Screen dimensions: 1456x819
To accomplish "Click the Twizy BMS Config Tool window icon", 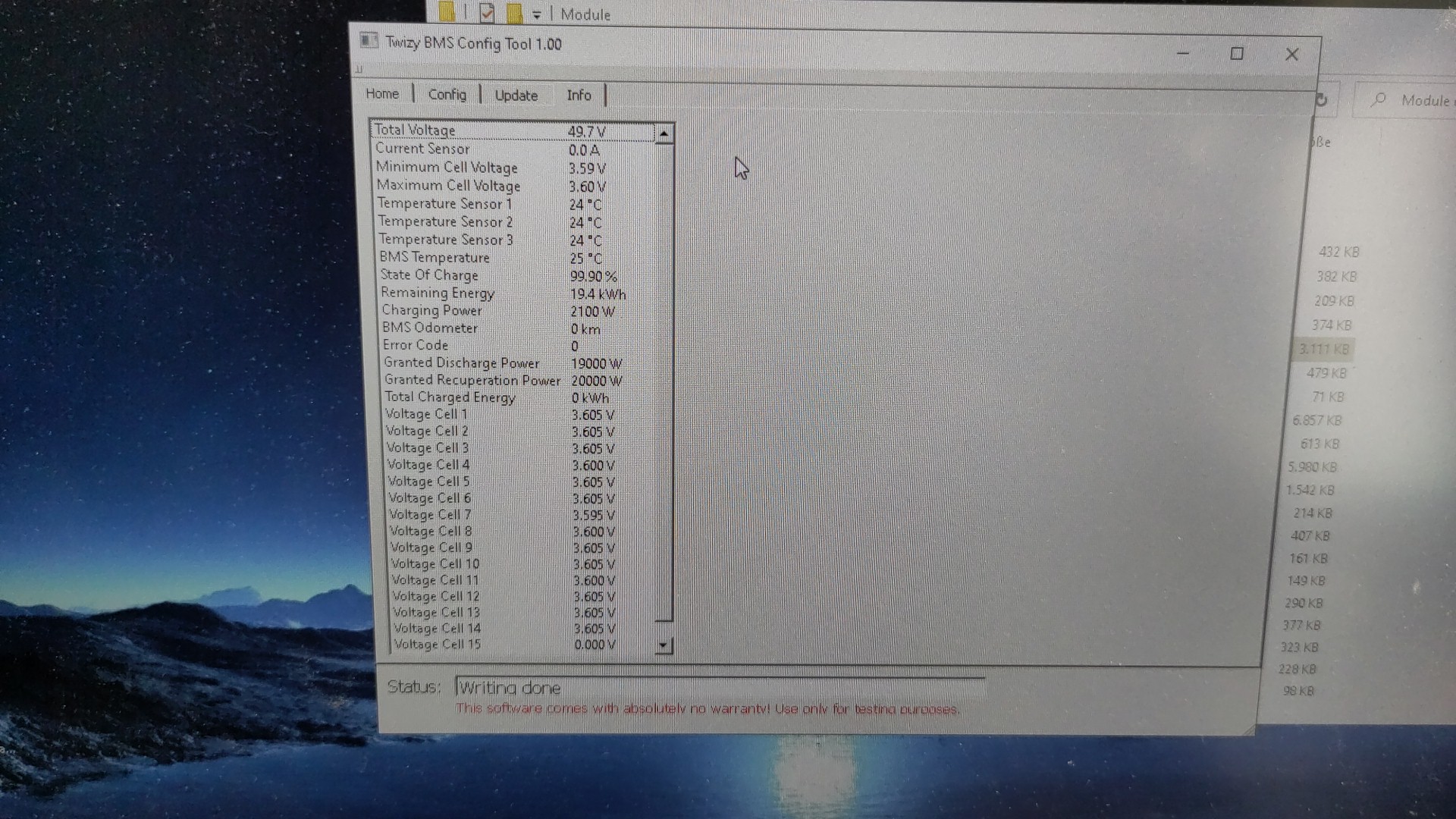I will [x=369, y=41].
